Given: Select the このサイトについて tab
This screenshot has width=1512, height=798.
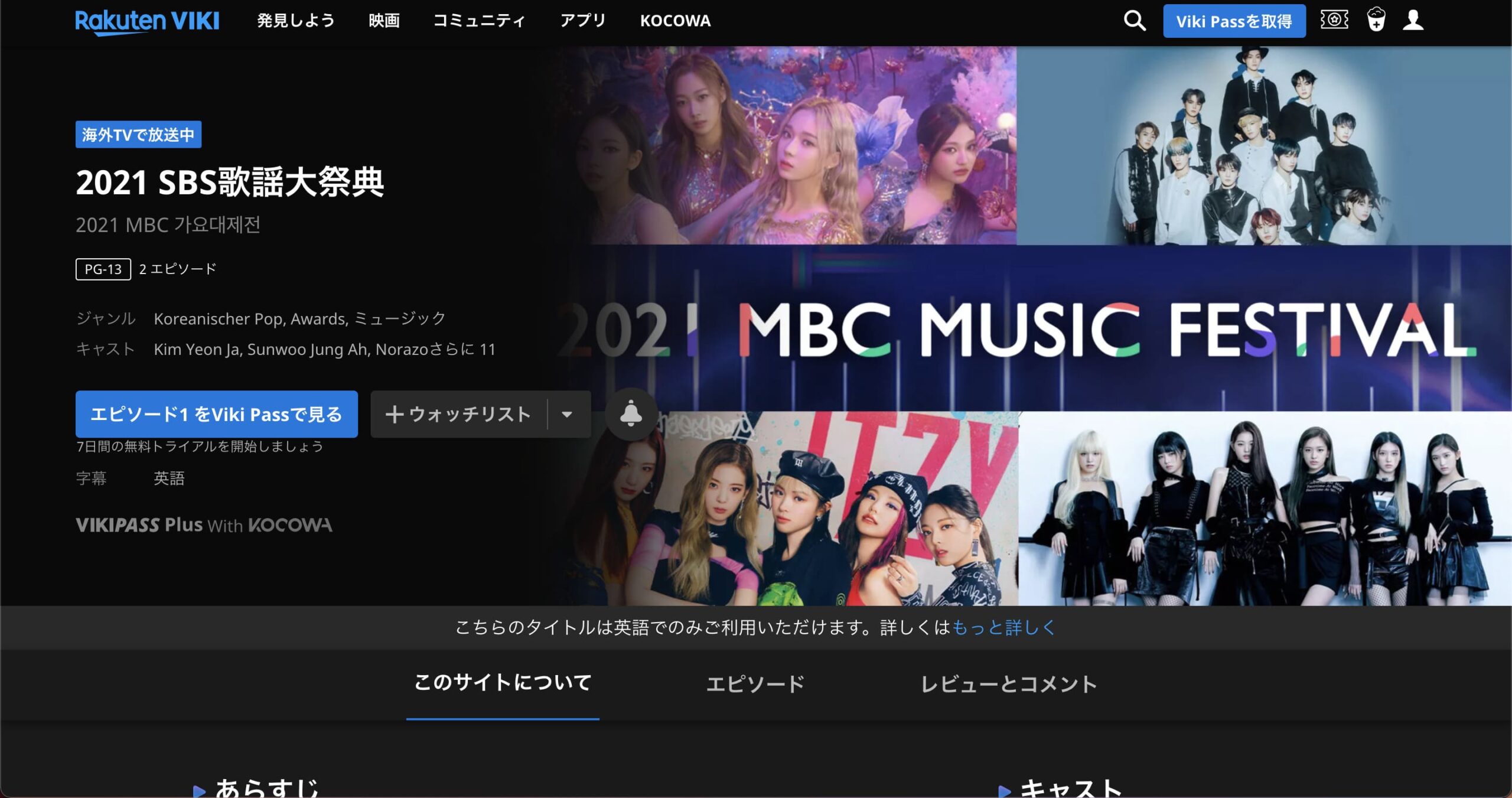Looking at the screenshot, I should (x=503, y=683).
